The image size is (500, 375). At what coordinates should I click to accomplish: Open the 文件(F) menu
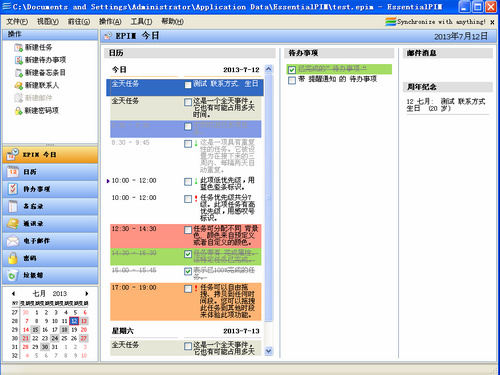[17, 22]
